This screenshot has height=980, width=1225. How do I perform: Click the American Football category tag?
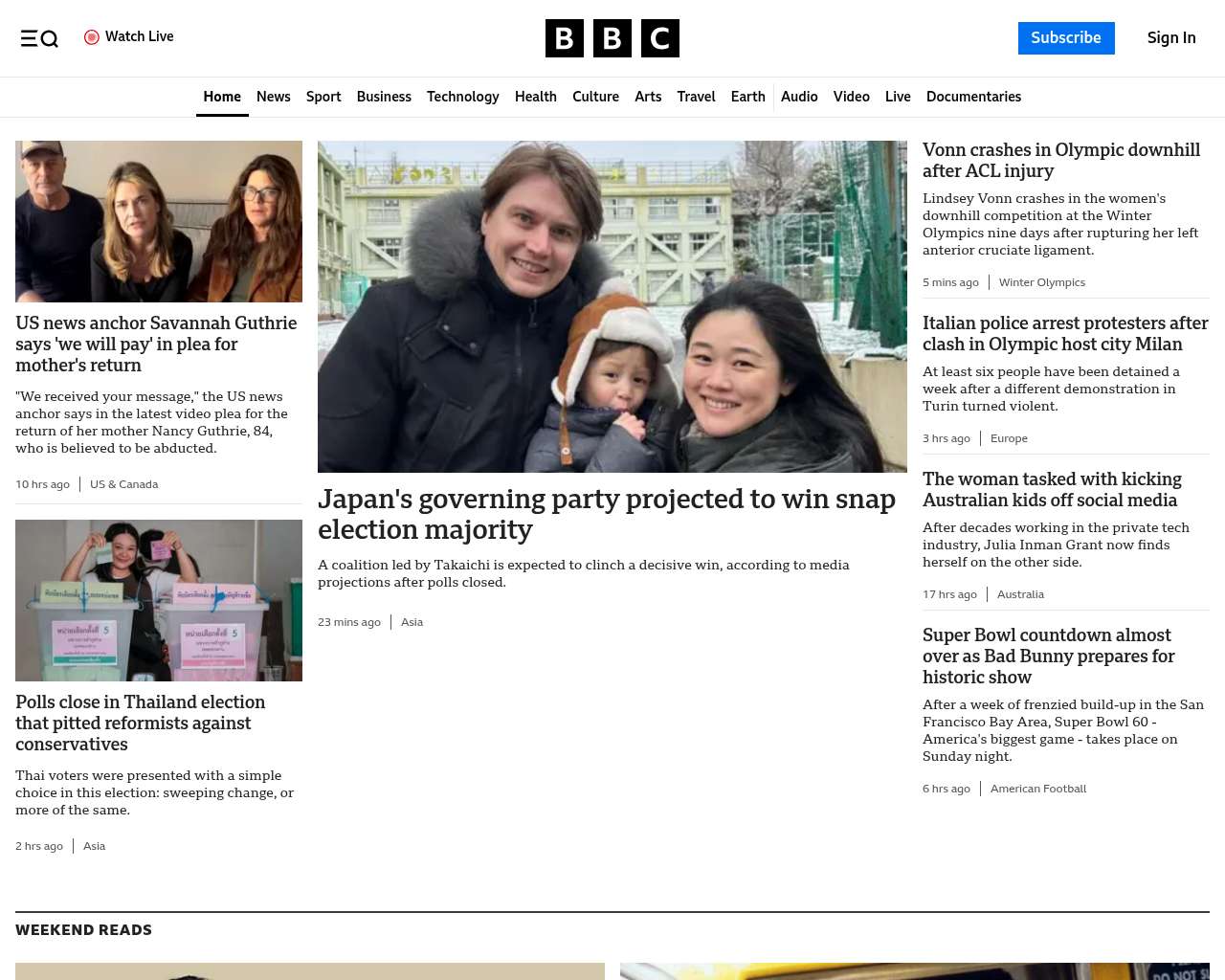(x=1037, y=789)
